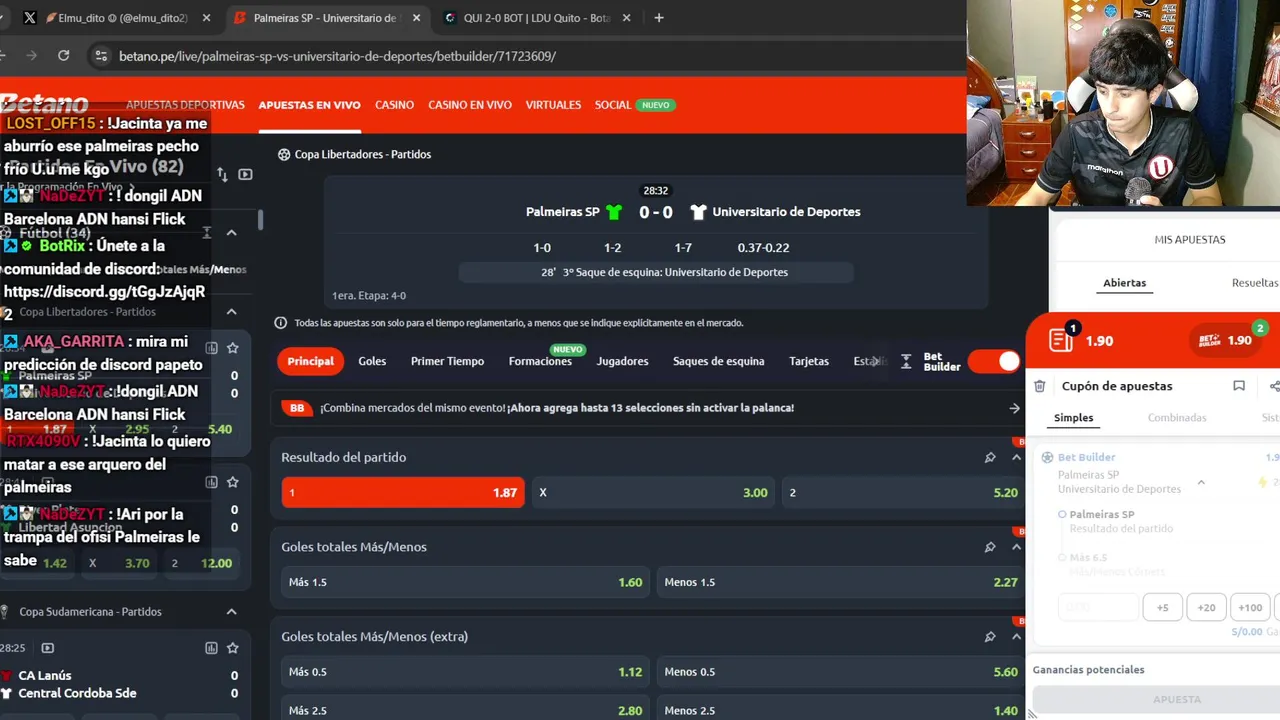Bet on draw X at 3.00

[654, 493]
